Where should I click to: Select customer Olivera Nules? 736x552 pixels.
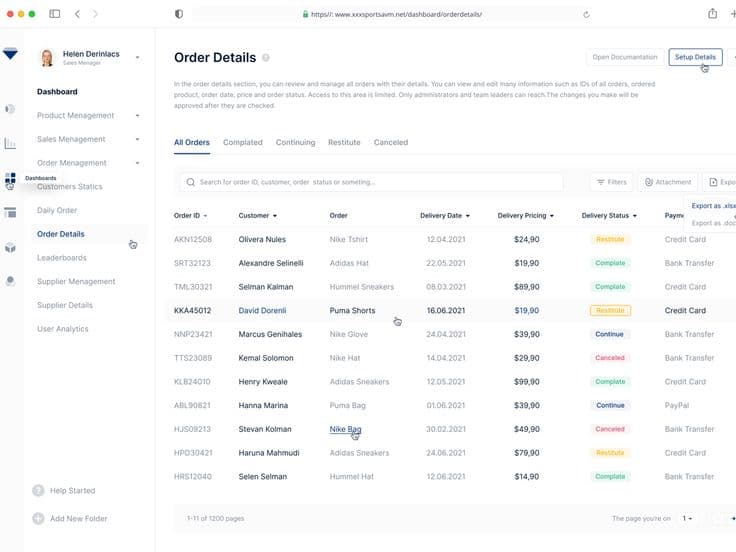(x=262, y=239)
